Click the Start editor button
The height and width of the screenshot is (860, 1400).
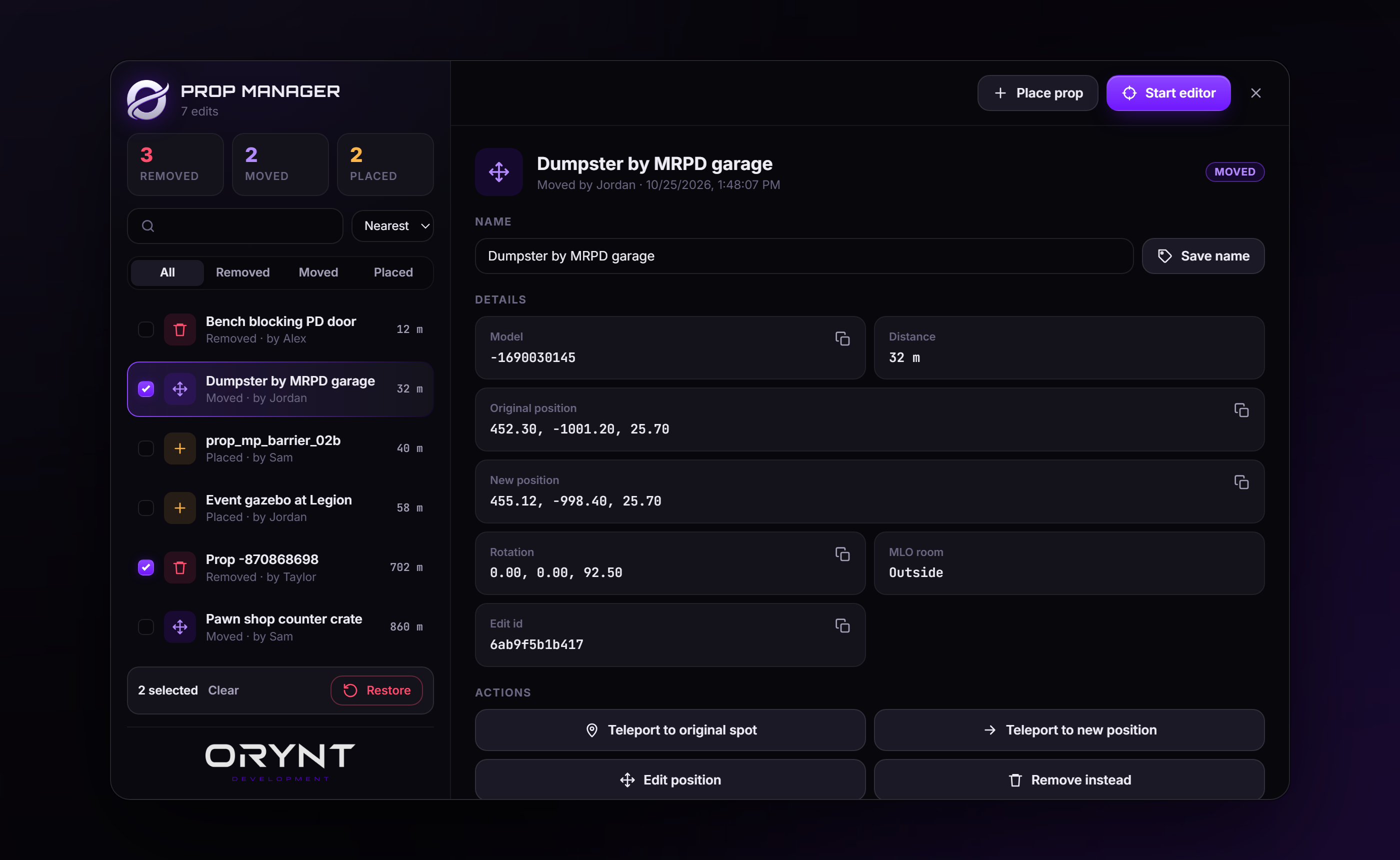pos(1168,92)
